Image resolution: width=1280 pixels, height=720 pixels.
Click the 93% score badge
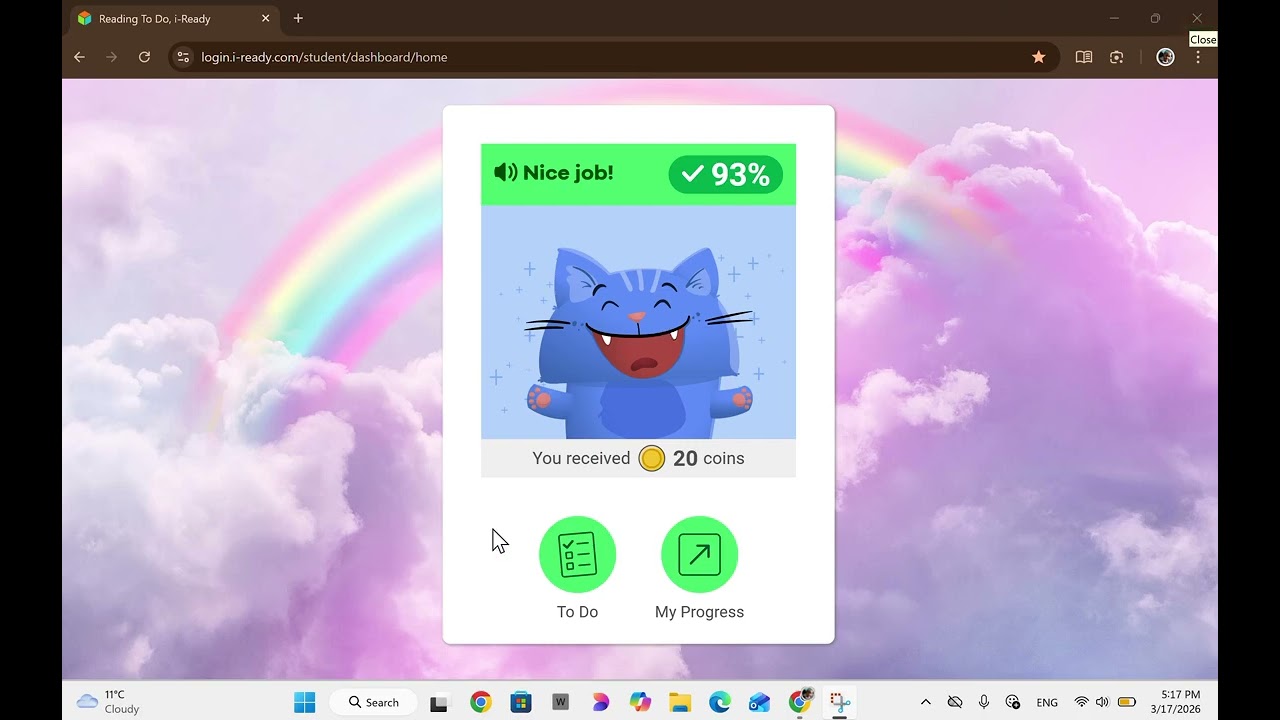coord(726,175)
